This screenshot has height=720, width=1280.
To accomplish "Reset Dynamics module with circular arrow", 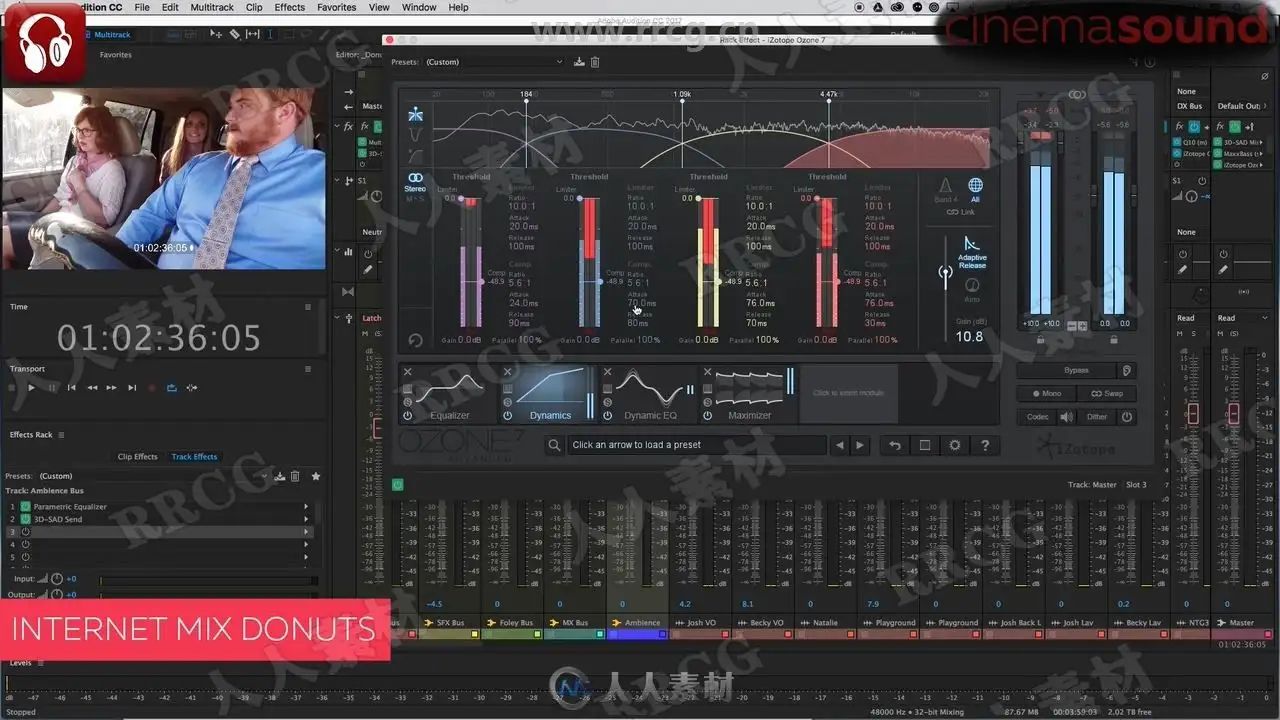I will click(x=415, y=341).
